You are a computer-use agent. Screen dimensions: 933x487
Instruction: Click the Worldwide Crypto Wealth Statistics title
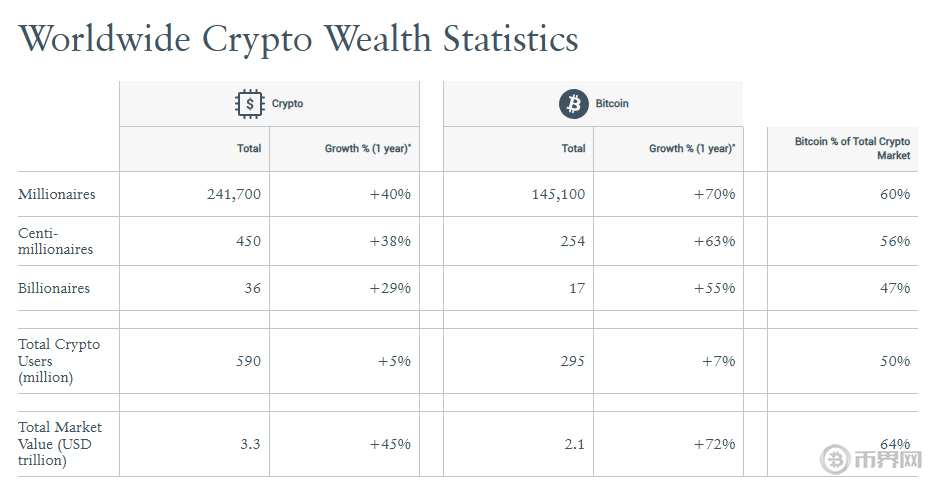[x=298, y=39]
